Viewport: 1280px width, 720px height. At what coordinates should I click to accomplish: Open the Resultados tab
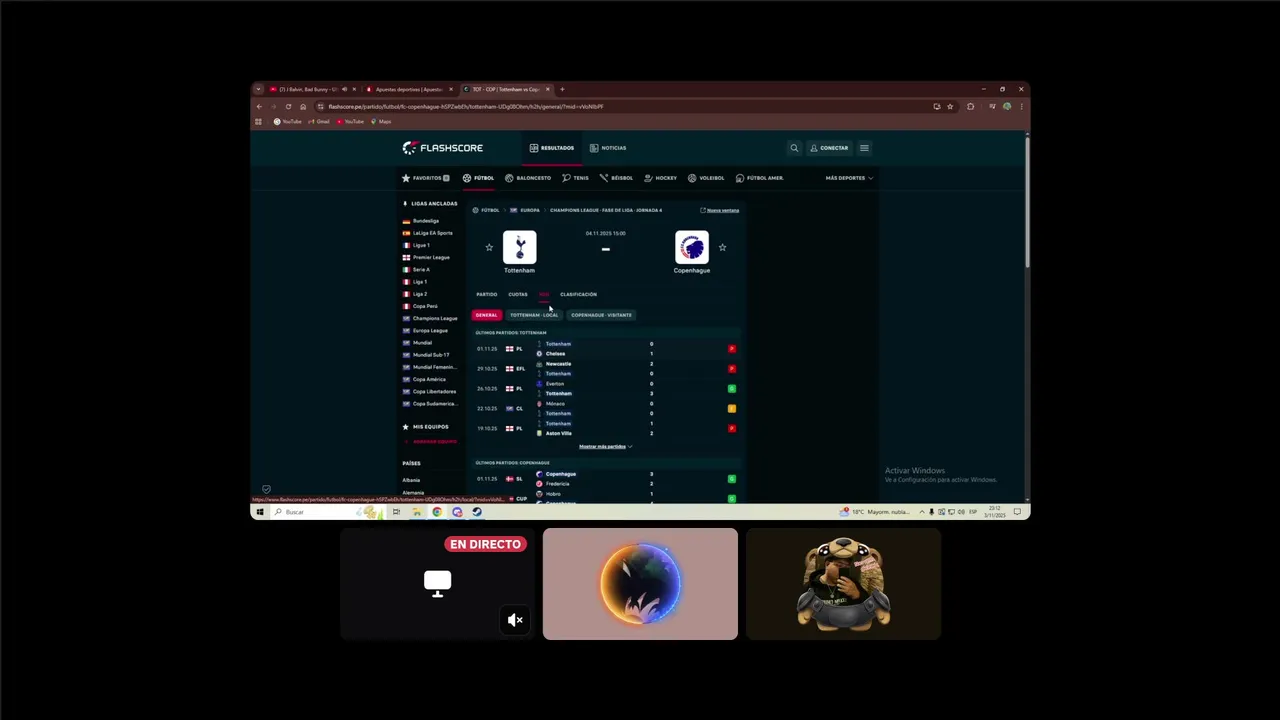pos(552,148)
